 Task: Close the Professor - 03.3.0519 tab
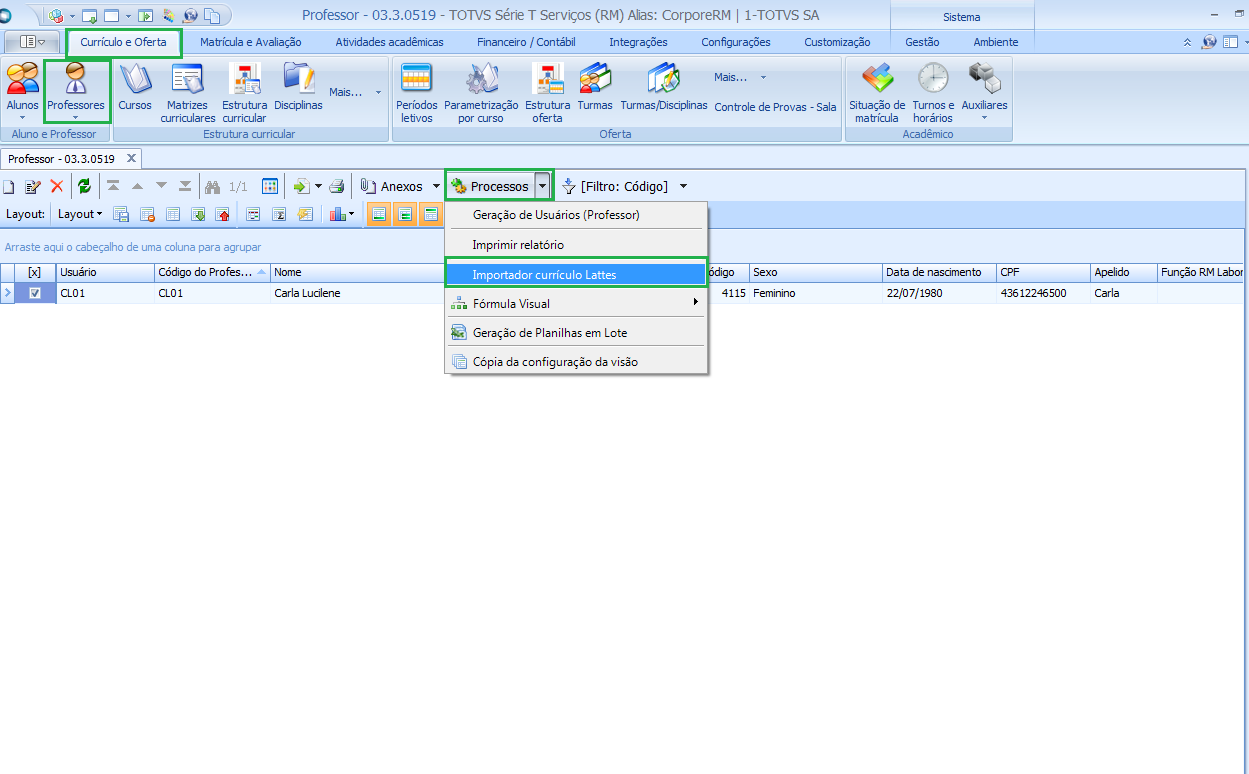tap(131, 158)
